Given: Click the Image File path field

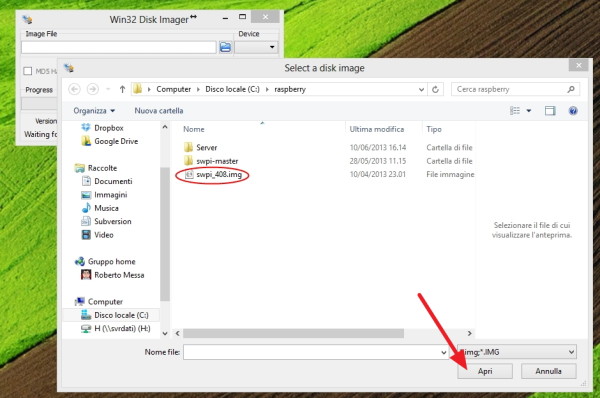Looking at the screenshot, I should coord(119,47).
